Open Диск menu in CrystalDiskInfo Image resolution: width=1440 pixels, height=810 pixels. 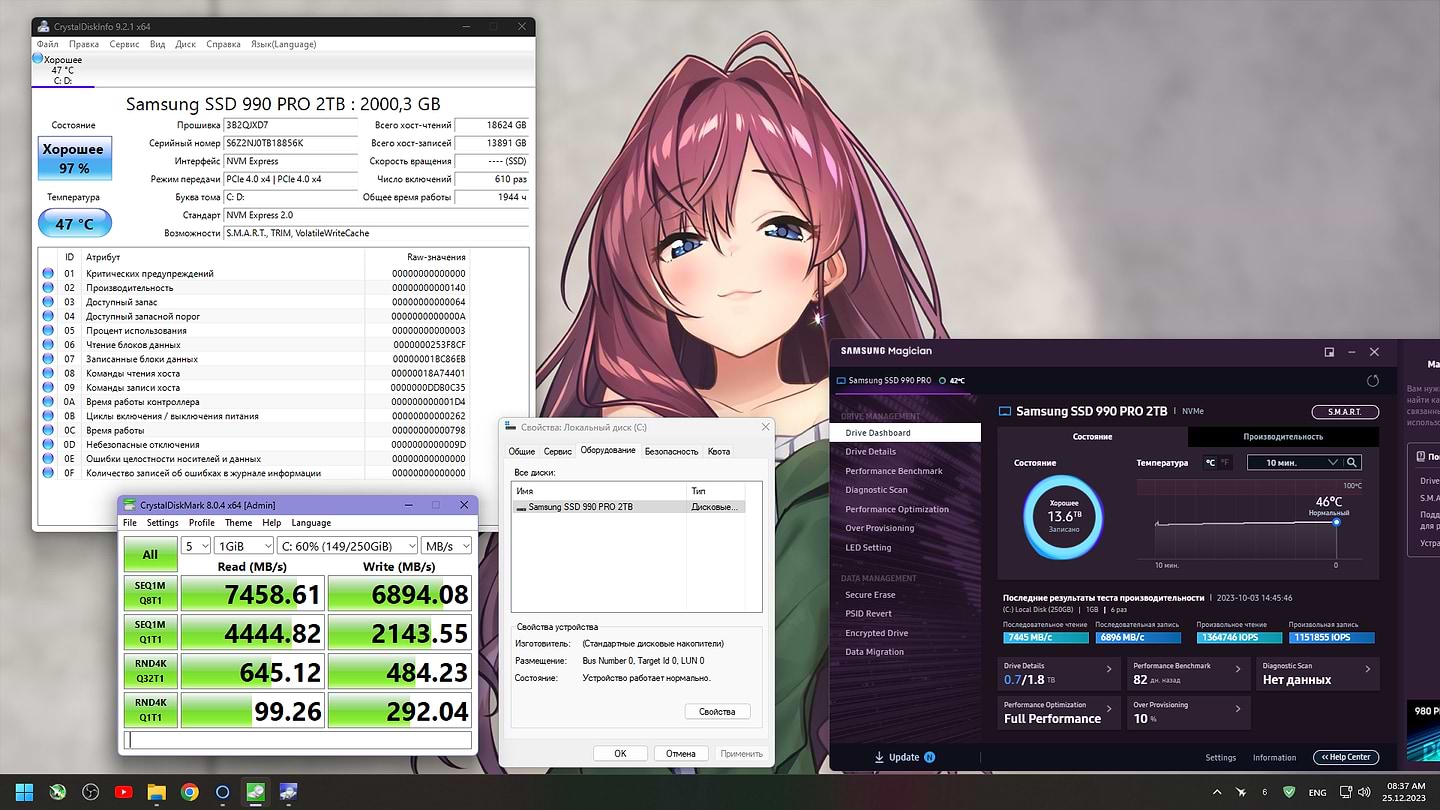(185, 44)
